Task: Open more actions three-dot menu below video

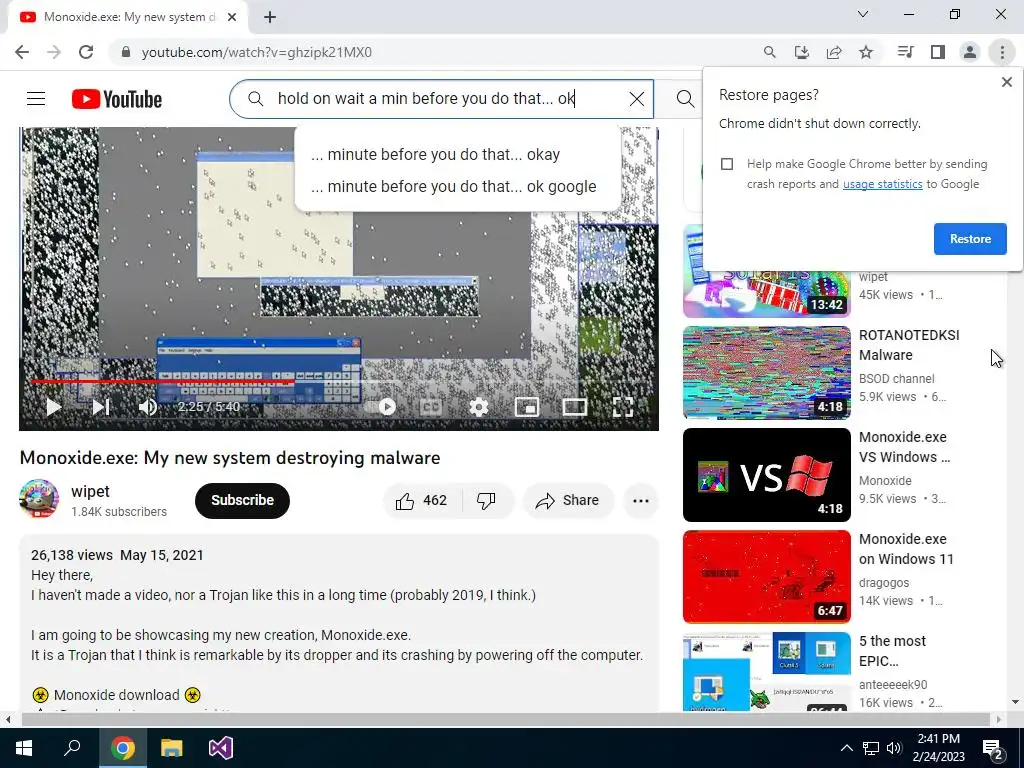Action: coord(641,500)
